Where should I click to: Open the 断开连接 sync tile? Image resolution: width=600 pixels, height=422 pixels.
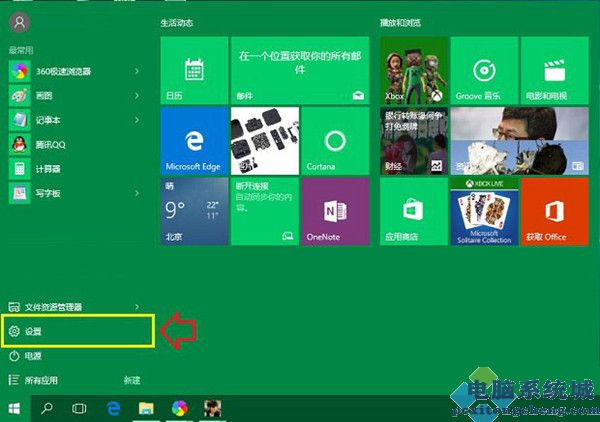265,211
